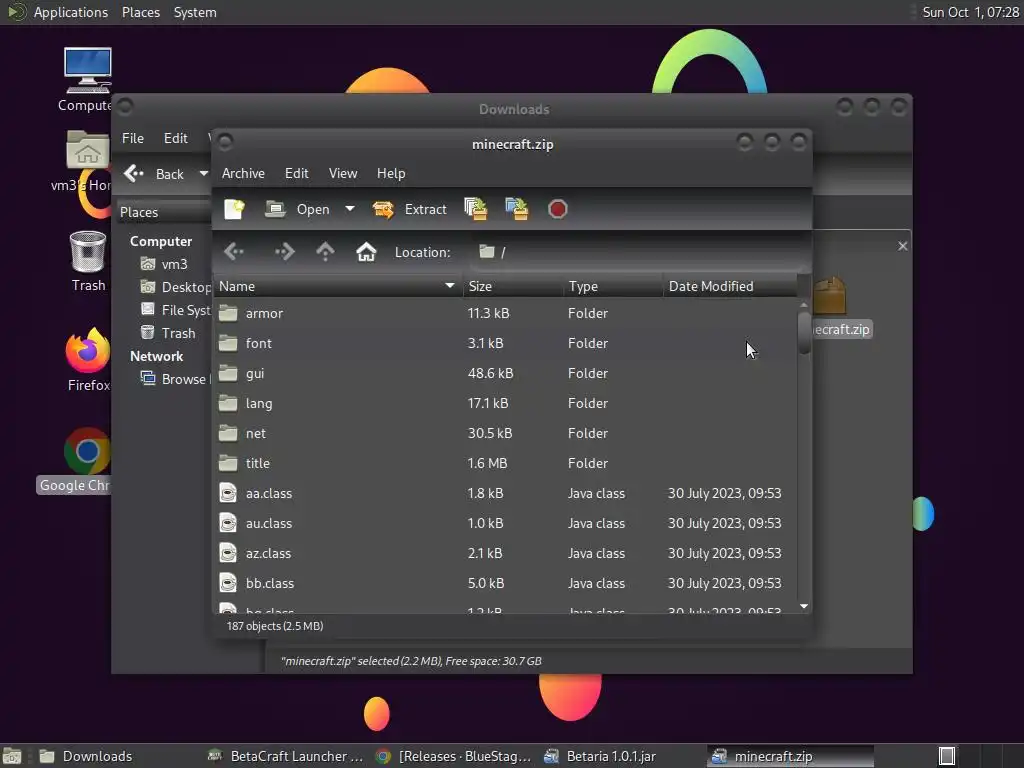Go back using archive location arrow
This screenshot has height=768, width=1024.
[234, 251]
